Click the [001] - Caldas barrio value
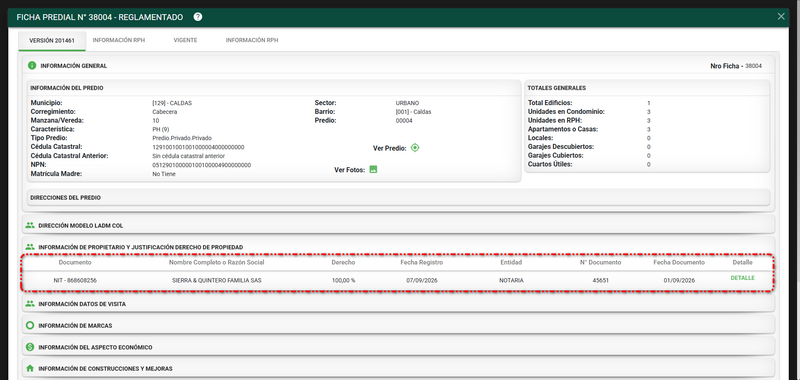This screenshot has height=380, width=800. coord(413,112)
